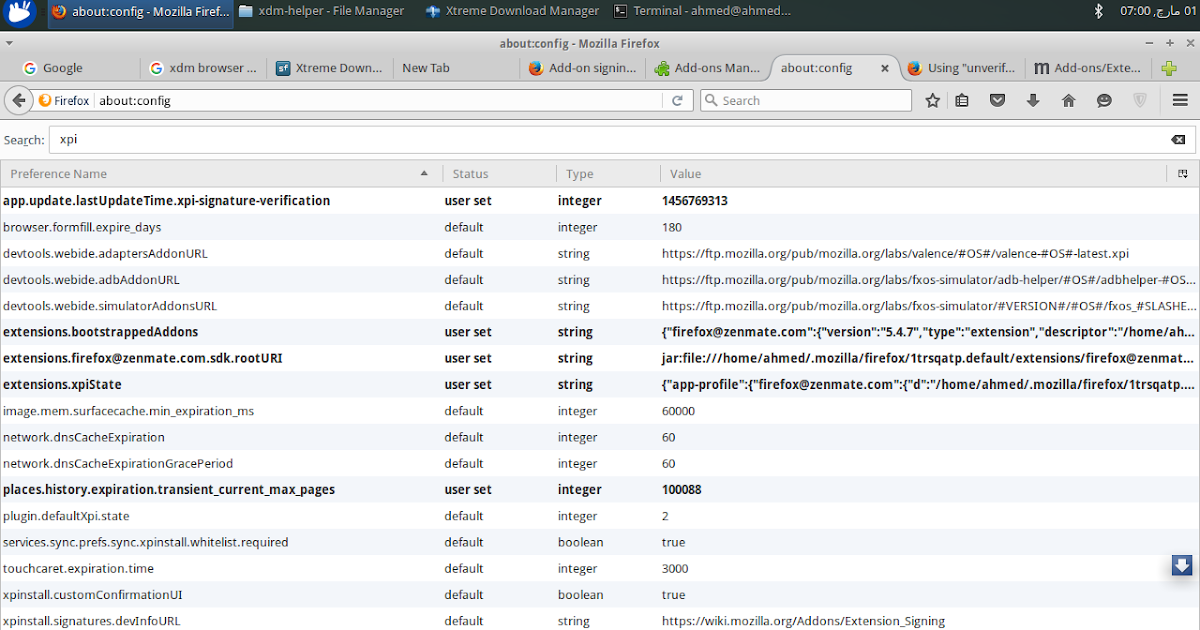Select devtools.webide.adbAddonURL row

click(600, 279)
